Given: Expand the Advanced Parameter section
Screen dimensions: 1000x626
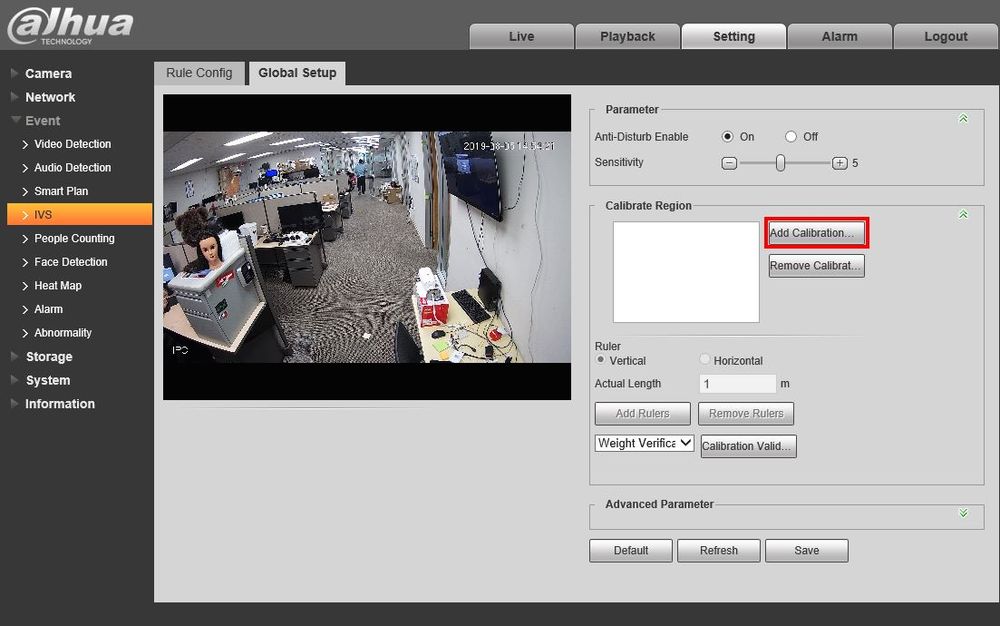Looking at the screenshot, I should click(963, 513).
